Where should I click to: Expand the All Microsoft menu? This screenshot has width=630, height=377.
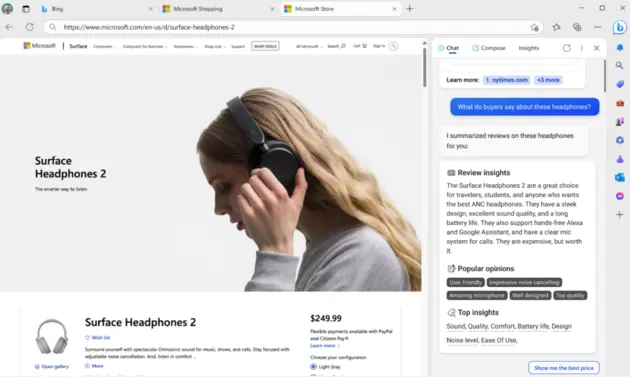point(309,46)
